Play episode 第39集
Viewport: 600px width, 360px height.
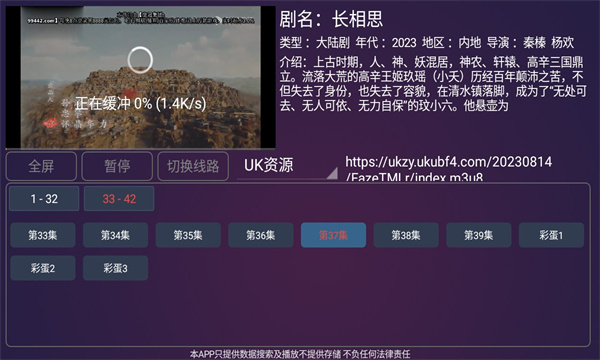479,235
